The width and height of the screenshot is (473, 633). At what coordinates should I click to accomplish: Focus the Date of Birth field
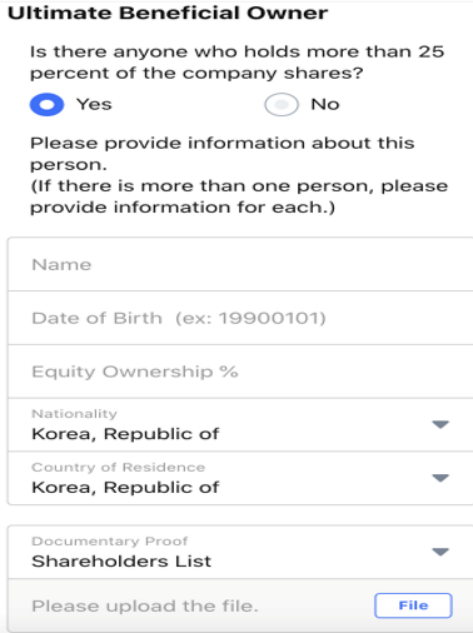[x=241, y=318]
